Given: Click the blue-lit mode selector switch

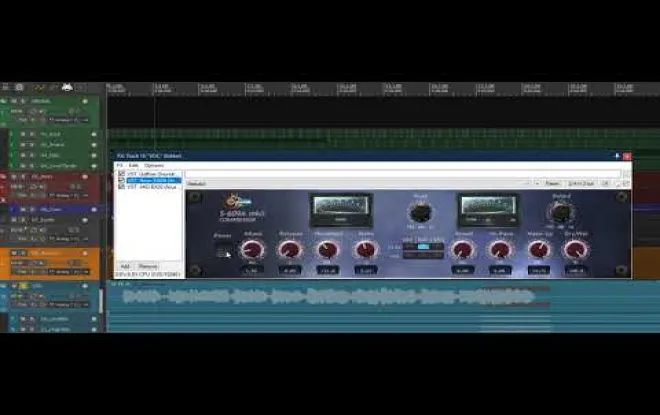Looking at the screenshot, I should click(423, 247).
